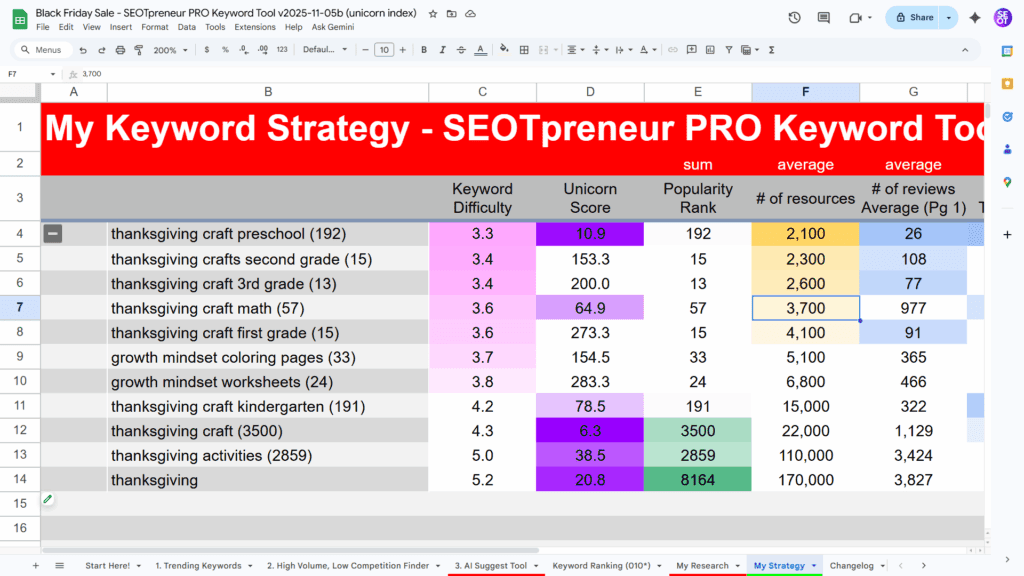
Task: Click the Share button
Action: click(914, 17)
